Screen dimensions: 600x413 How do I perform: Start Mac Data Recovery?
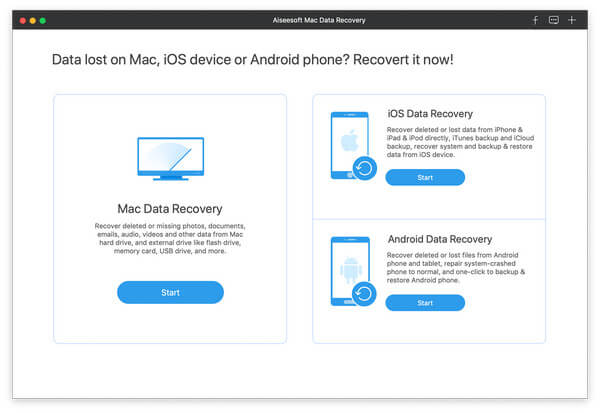(170, 292)
